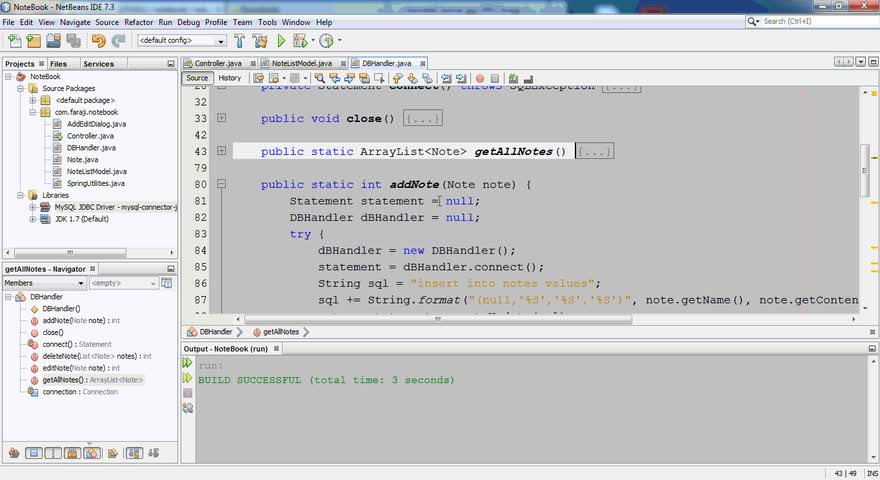Viewport: 880px width, 480px height.
Task: Click the Build Project hammer icon
Action: pyautogui.click(x=240, y=40)
